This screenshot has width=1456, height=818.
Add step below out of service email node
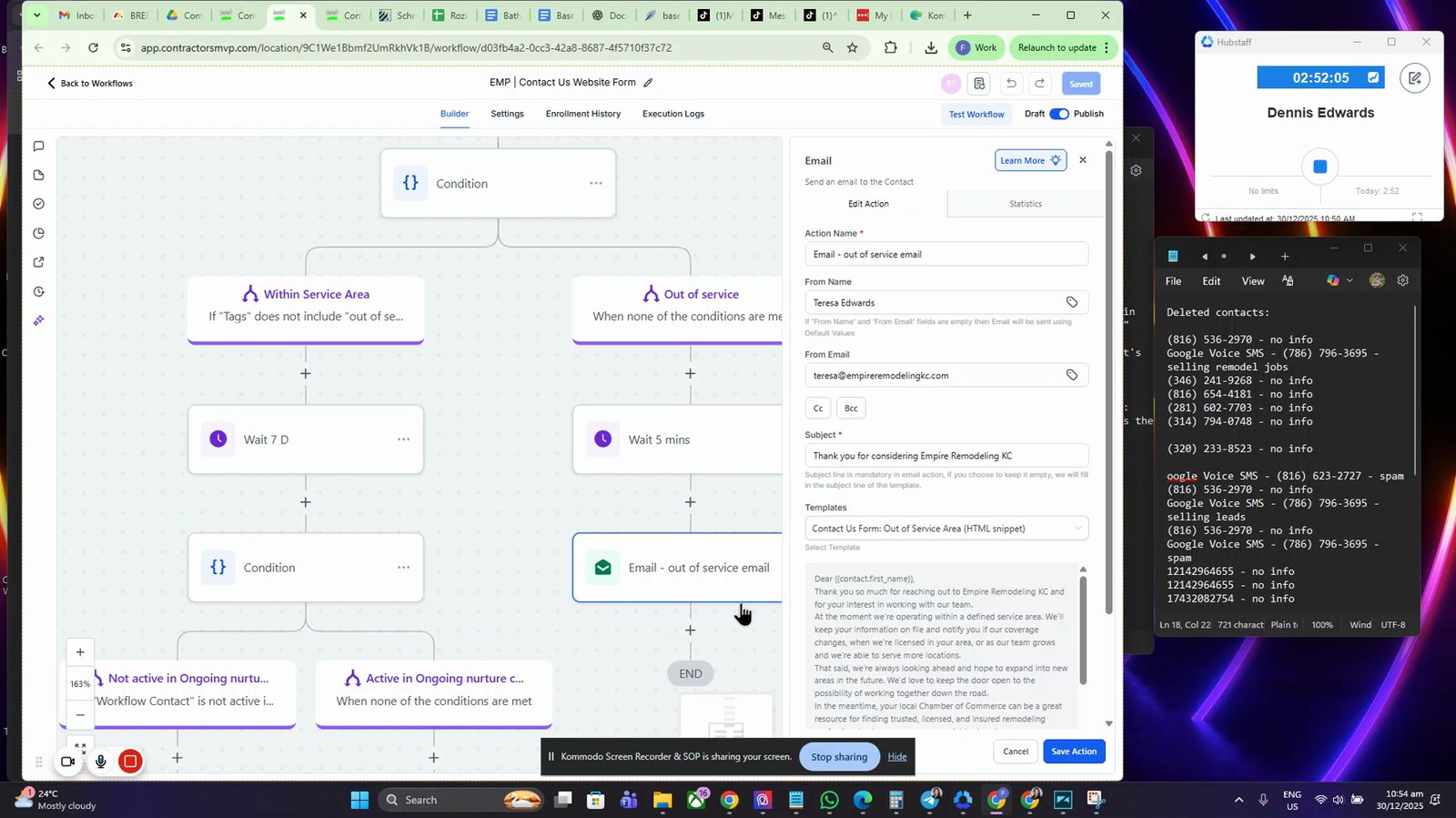coord(690,630)
